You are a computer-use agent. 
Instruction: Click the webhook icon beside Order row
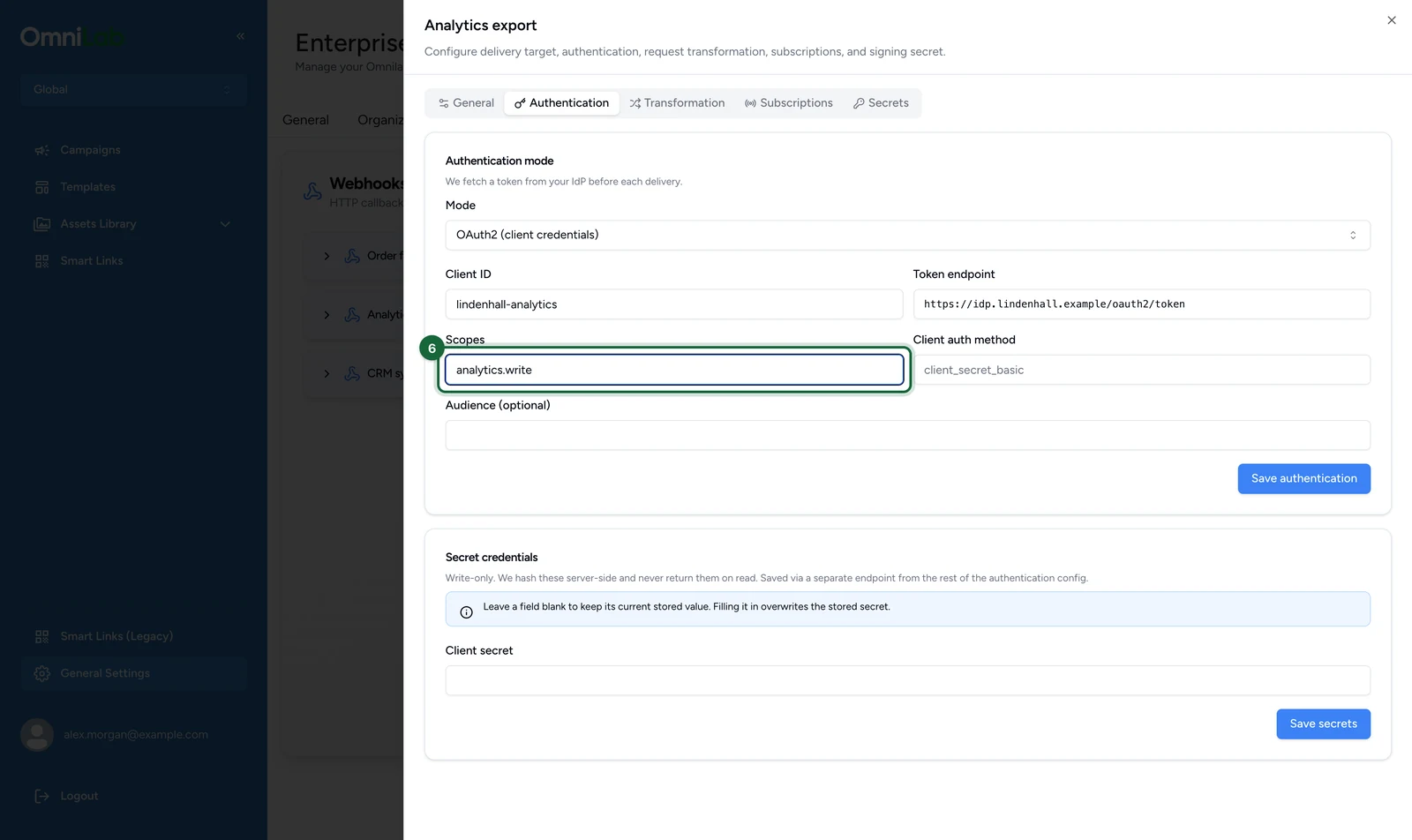pyautogui.click(x=352, y=256)
